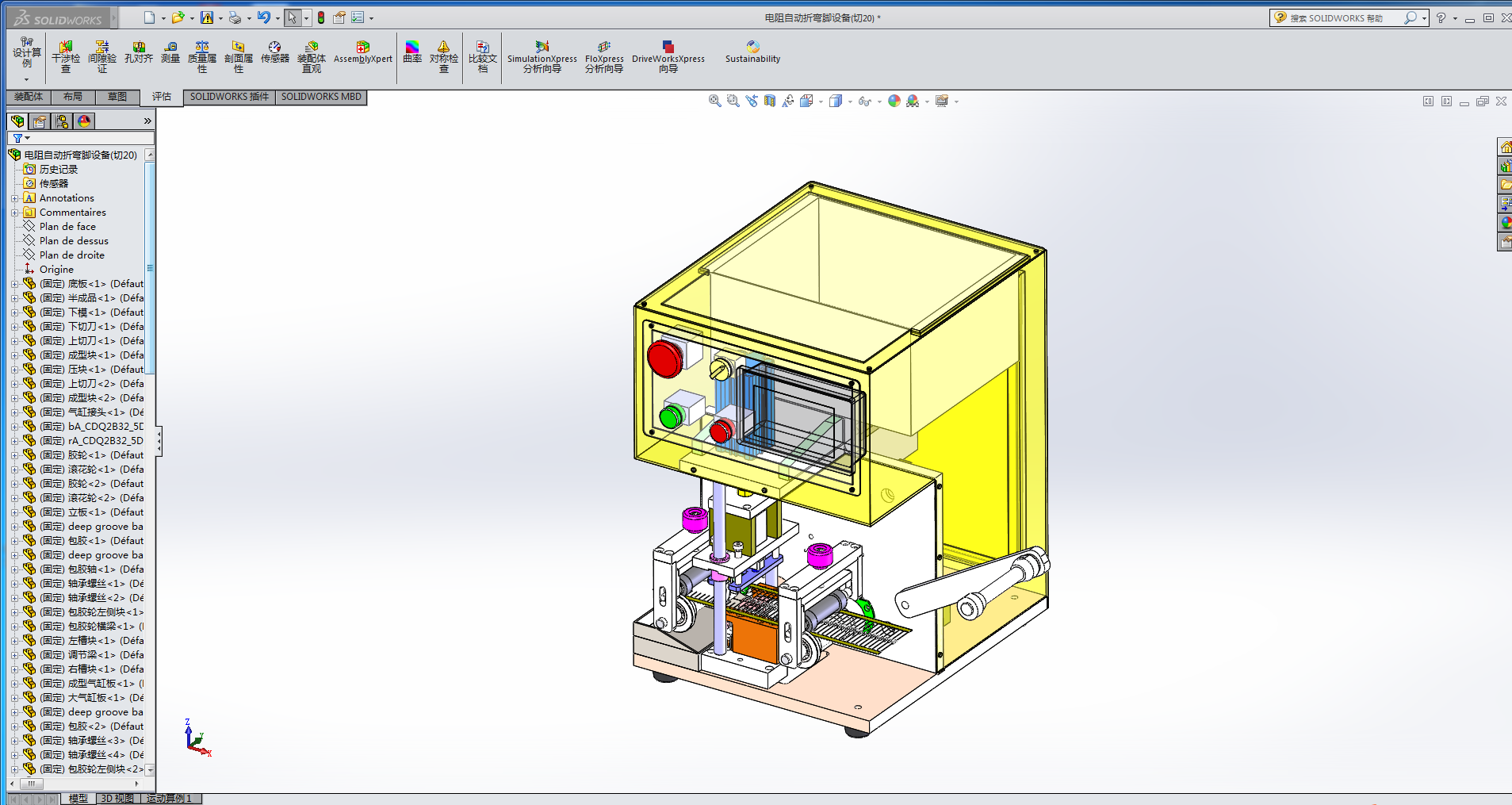The width and height of the screenshot is (1512, 805).
Task: Activate the section view icon in view toolbar
Action: pyautogui.click(x=769, y=101)
